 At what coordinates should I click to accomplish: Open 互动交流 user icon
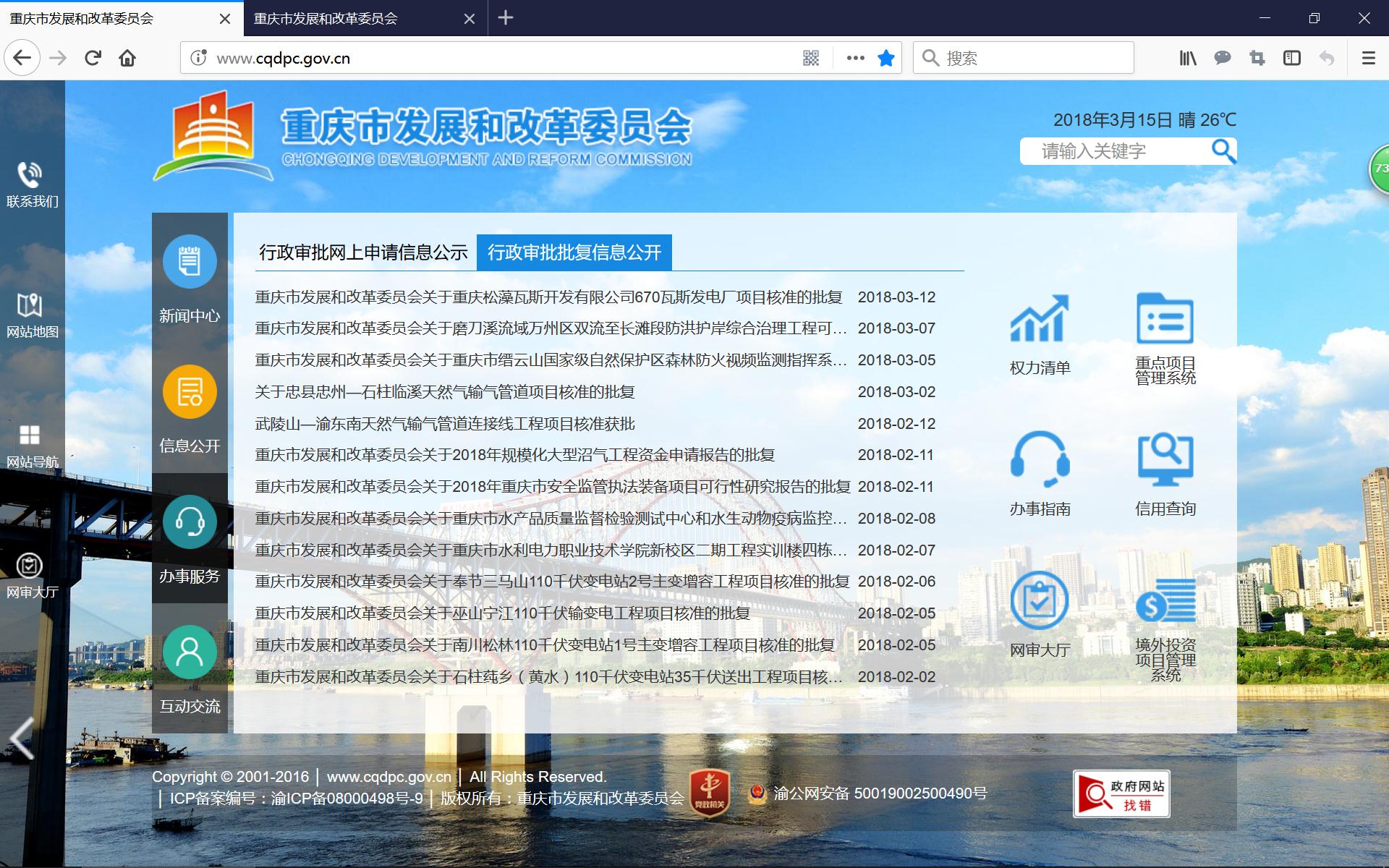[x=190, y=652]
